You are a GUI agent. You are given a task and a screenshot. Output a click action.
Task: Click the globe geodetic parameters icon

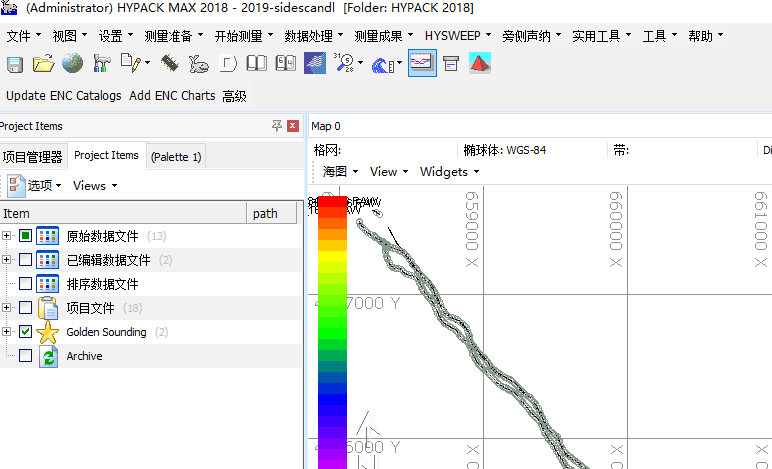click(72, 63)
